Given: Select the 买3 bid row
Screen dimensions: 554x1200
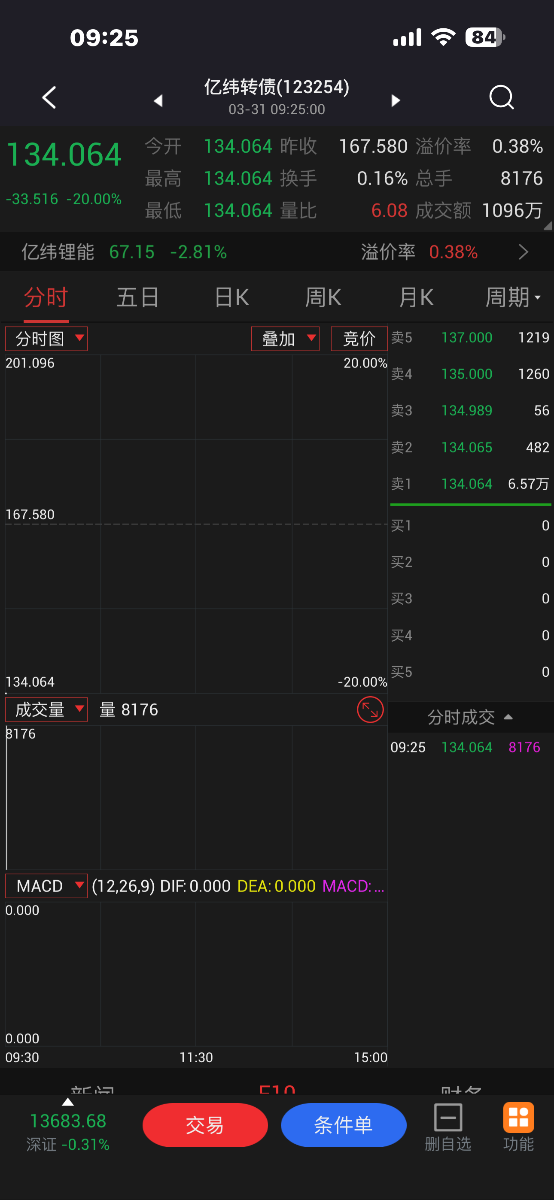Looking at the screenshot, I should (470, 599).
